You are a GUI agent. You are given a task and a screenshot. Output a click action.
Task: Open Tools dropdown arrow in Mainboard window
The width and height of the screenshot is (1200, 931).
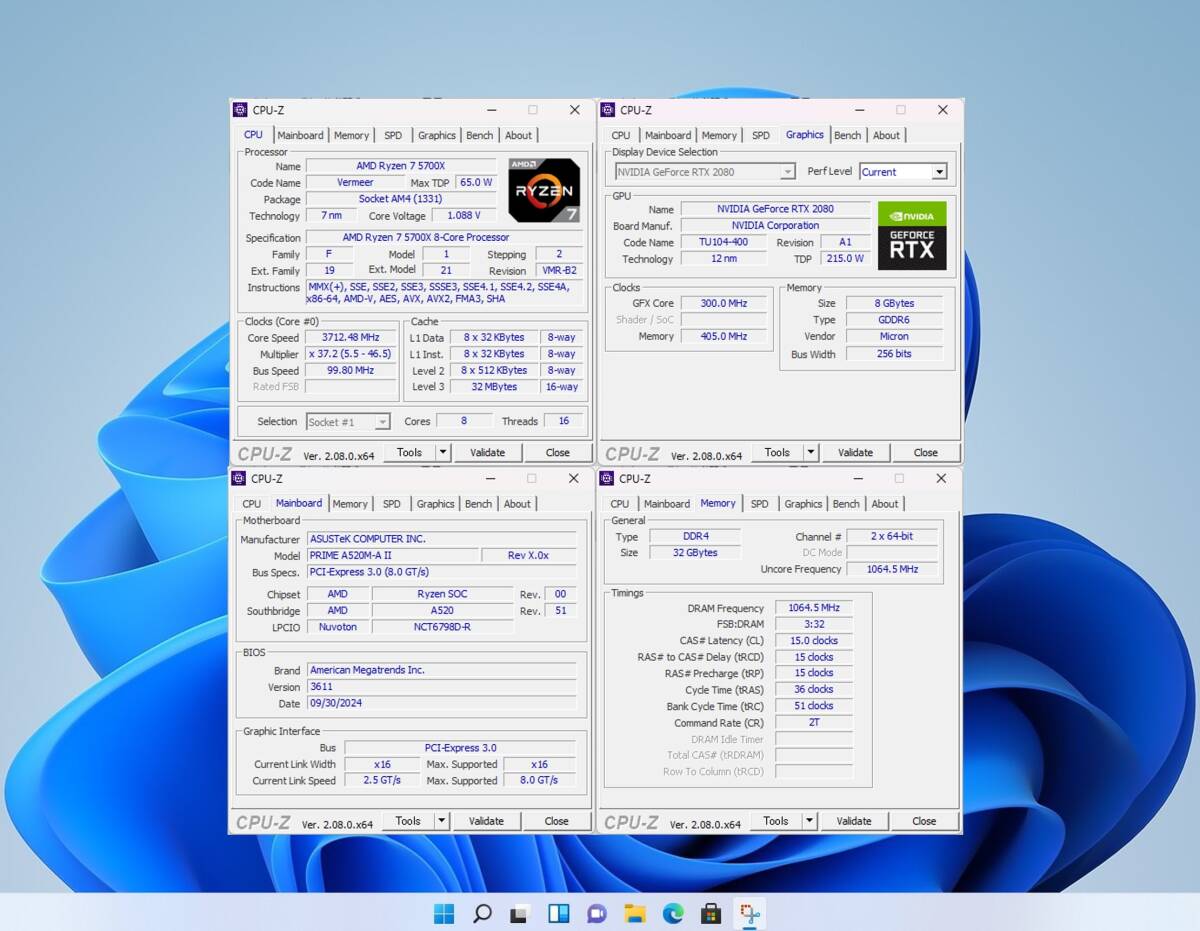tap(441, 821)
